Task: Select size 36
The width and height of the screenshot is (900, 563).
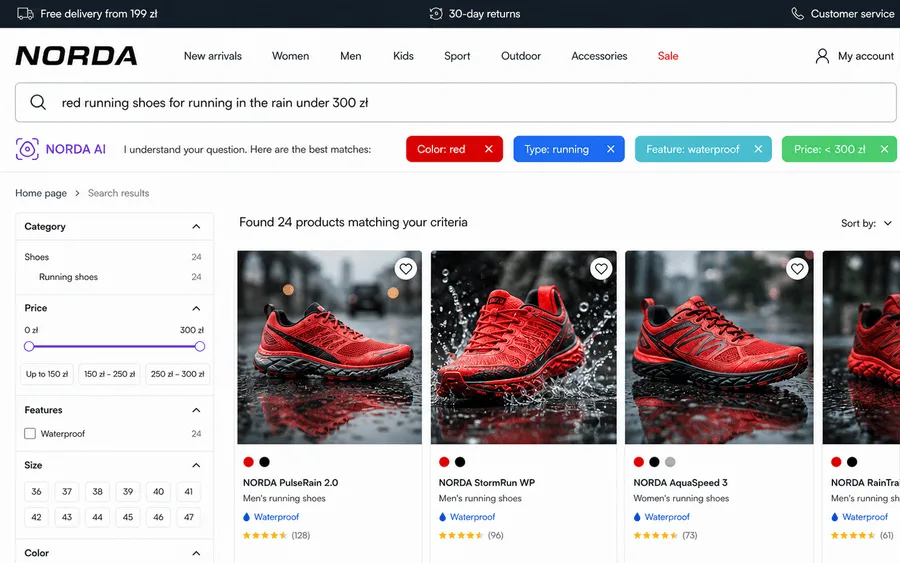Action: 36,492
